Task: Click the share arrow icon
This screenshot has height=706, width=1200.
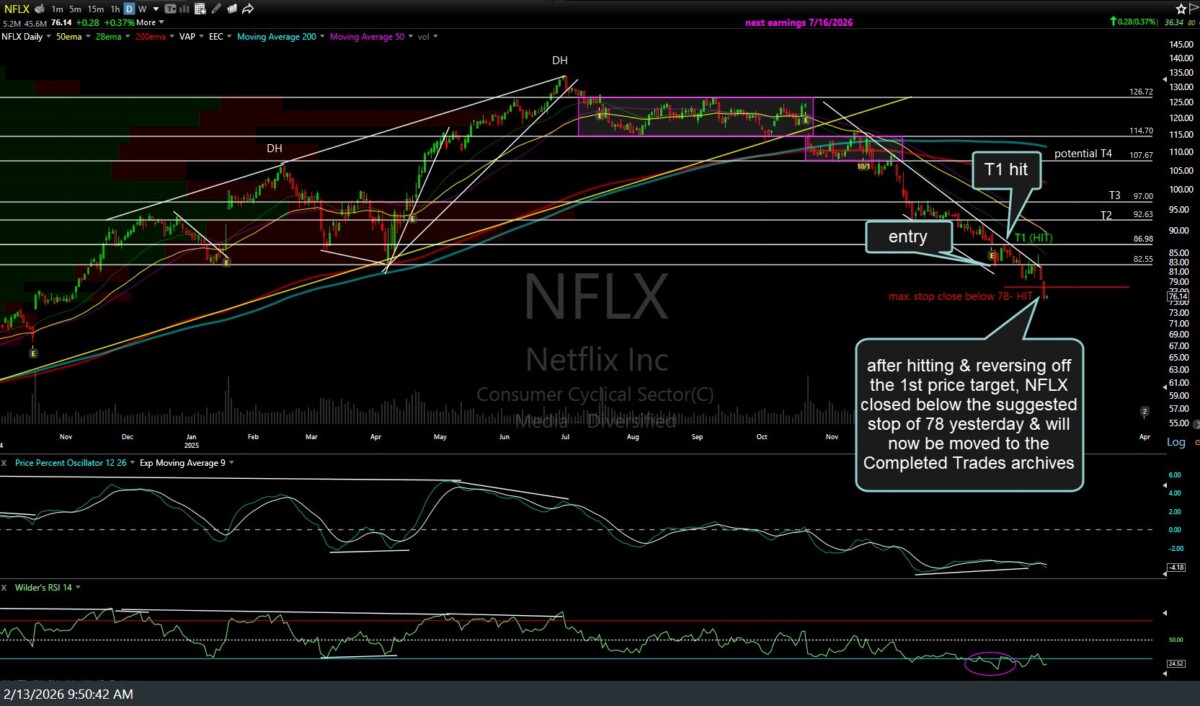Action: [247, 9]
